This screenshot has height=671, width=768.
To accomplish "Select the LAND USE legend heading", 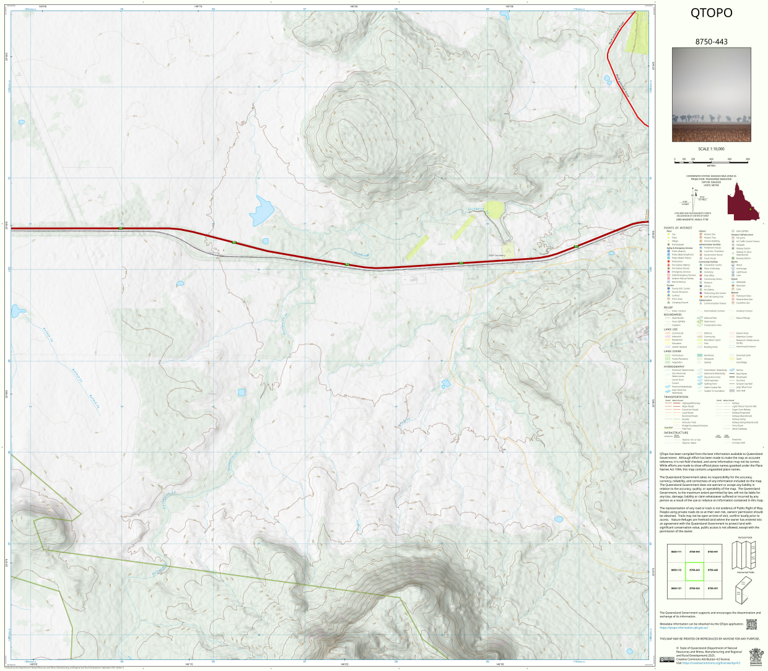I will coord(670,330).
